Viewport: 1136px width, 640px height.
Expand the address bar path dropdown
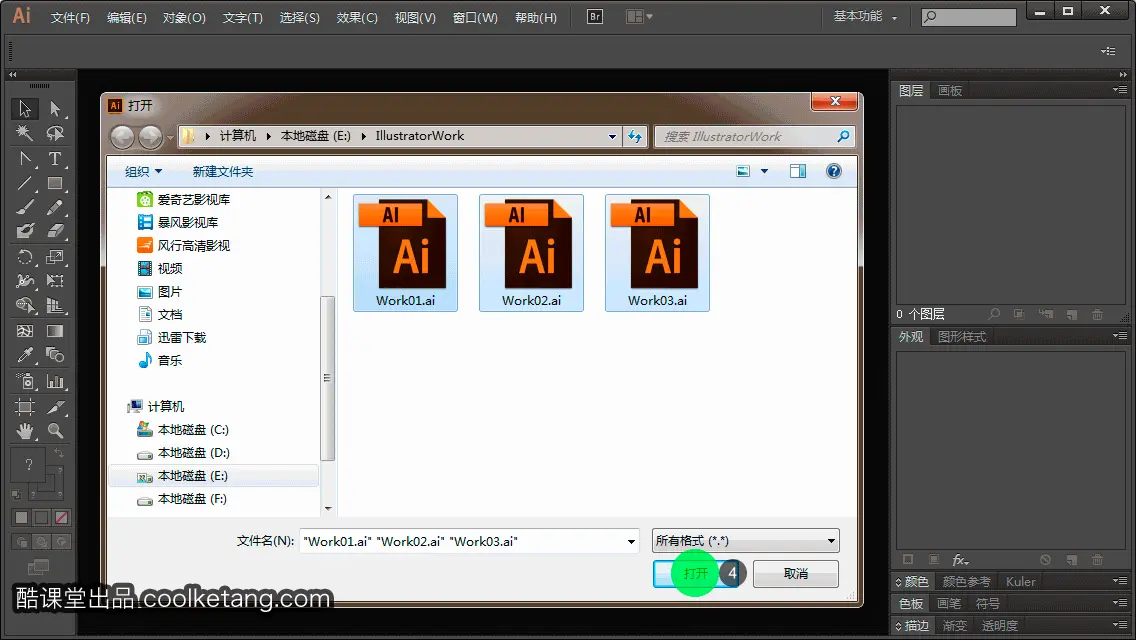[612, 136]
